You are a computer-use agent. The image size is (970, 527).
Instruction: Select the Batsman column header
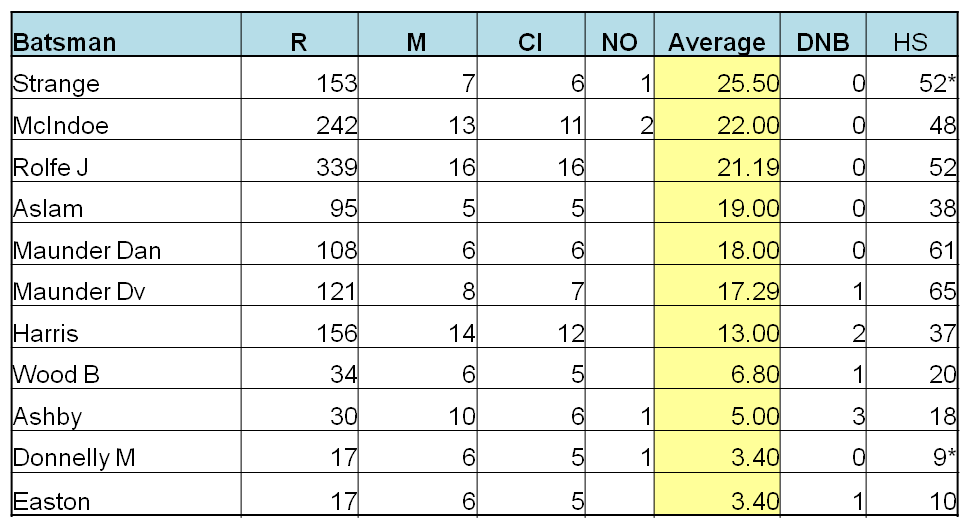click(126, 35)
